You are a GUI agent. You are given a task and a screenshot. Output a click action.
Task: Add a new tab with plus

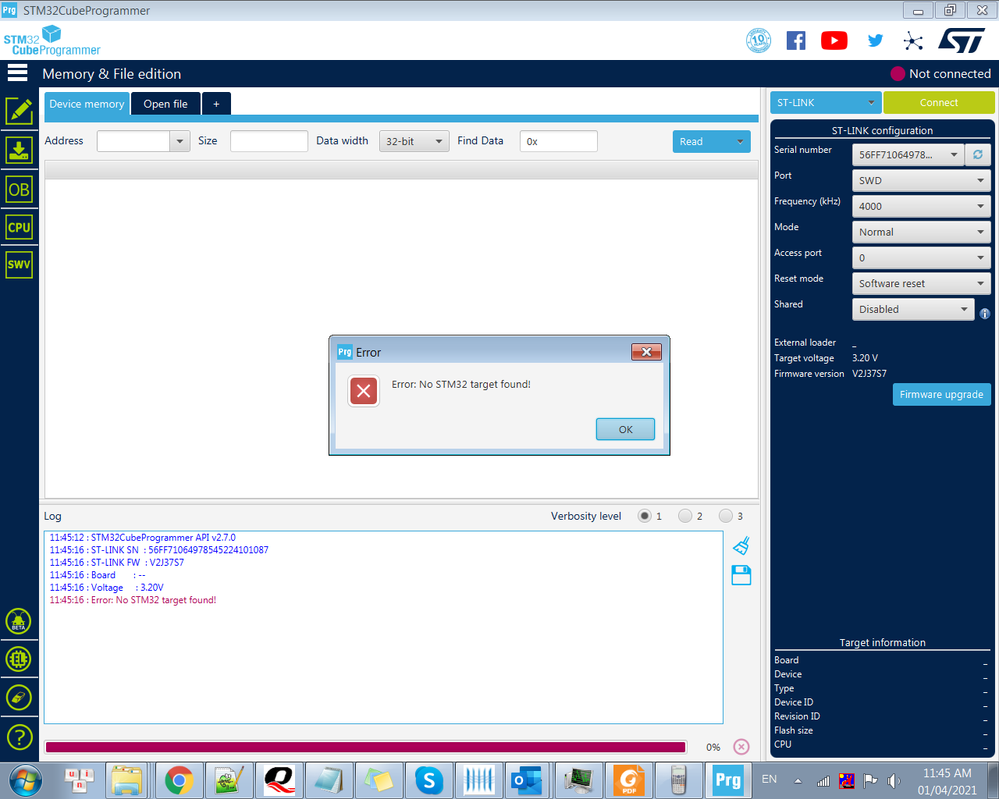(x=217, y=104)
